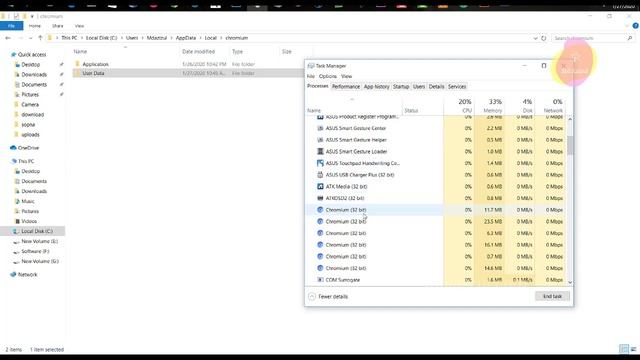Sort processes by CPU column
640x360 pixels.
[x=459, y=106]
